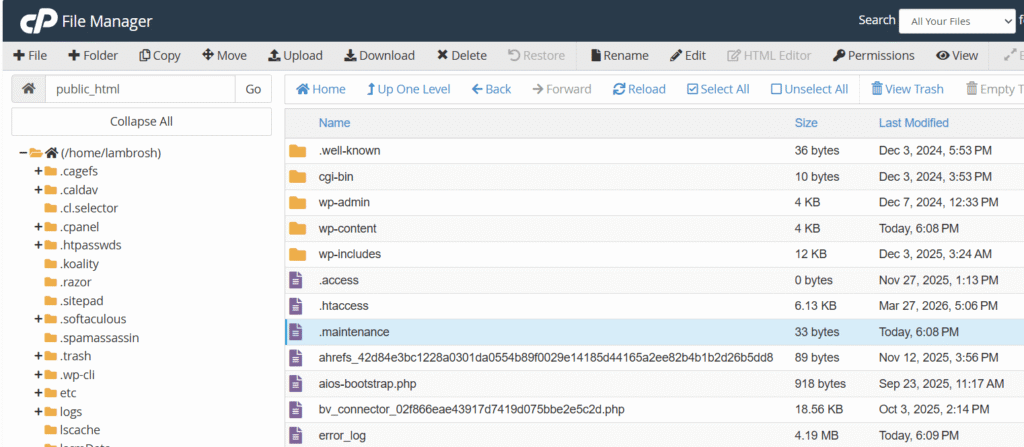Focus the public_html path input
Image resolution: width=1024 pixels, height=447 pixels.
[140, 89]
